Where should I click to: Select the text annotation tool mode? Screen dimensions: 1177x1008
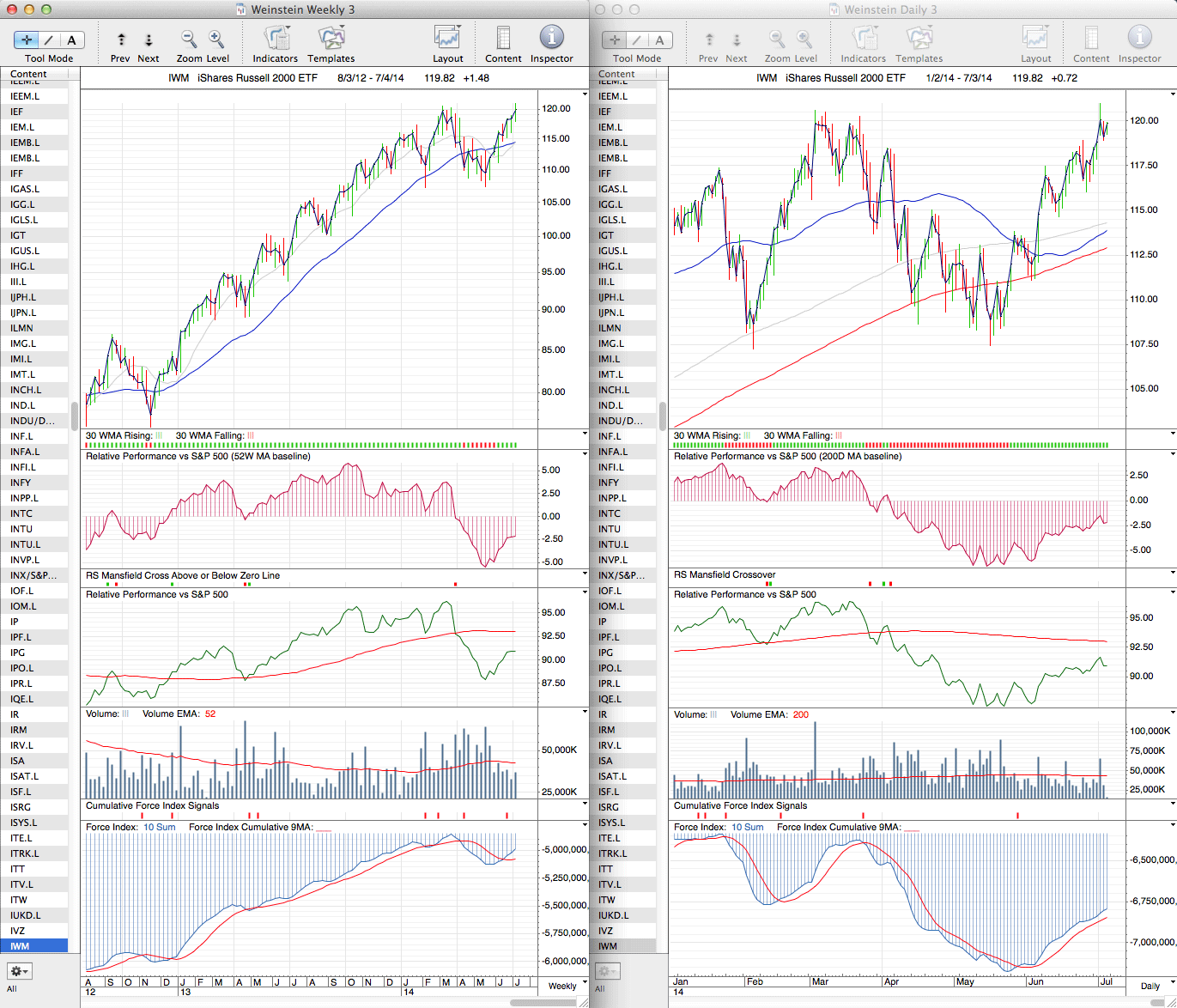pyautogui.click(x=71, y=39)
